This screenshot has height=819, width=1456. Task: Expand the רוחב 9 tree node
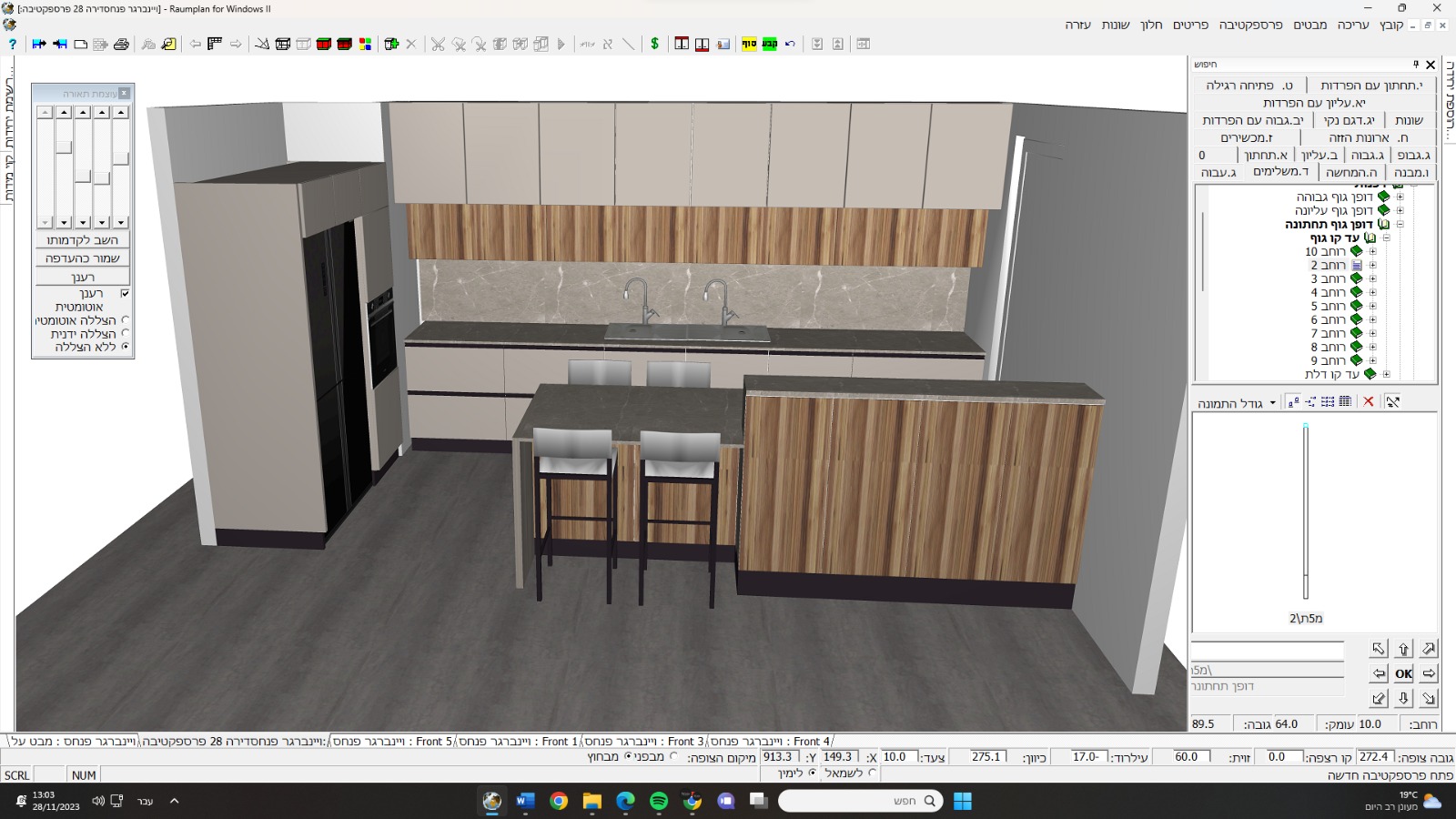tap(1372, 360)
